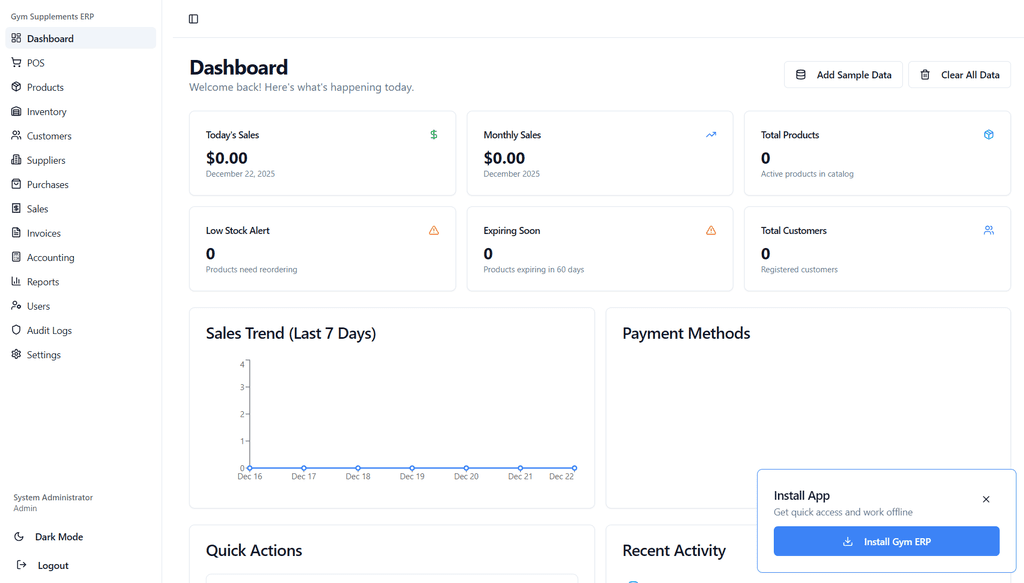This screenshot has height=583, width=1024.
Task: Dismiss the Install App popup
Action: pyautogui.click(x=986, y=499)
